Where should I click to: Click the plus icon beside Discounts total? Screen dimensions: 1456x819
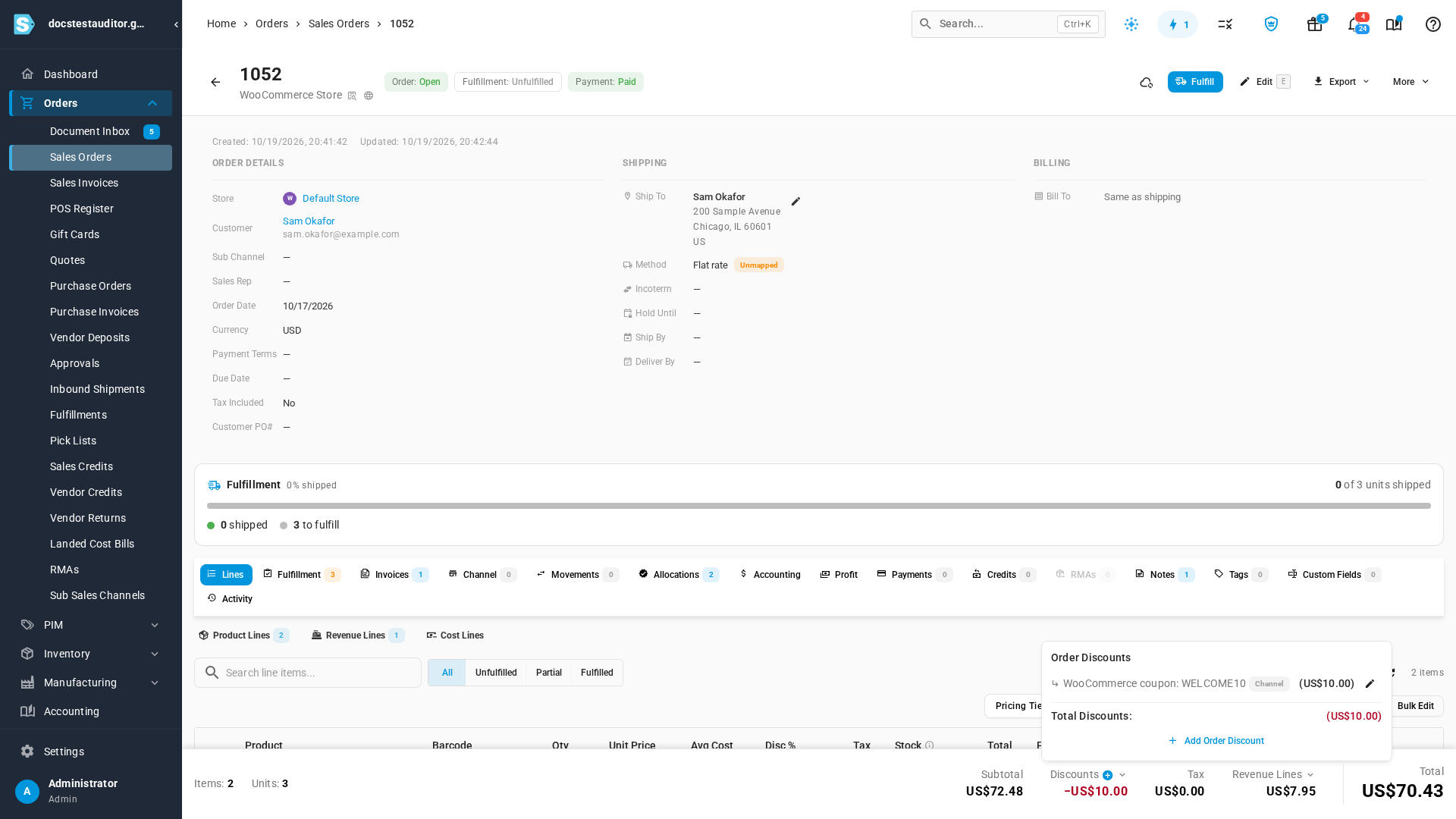coord(1107,775)
